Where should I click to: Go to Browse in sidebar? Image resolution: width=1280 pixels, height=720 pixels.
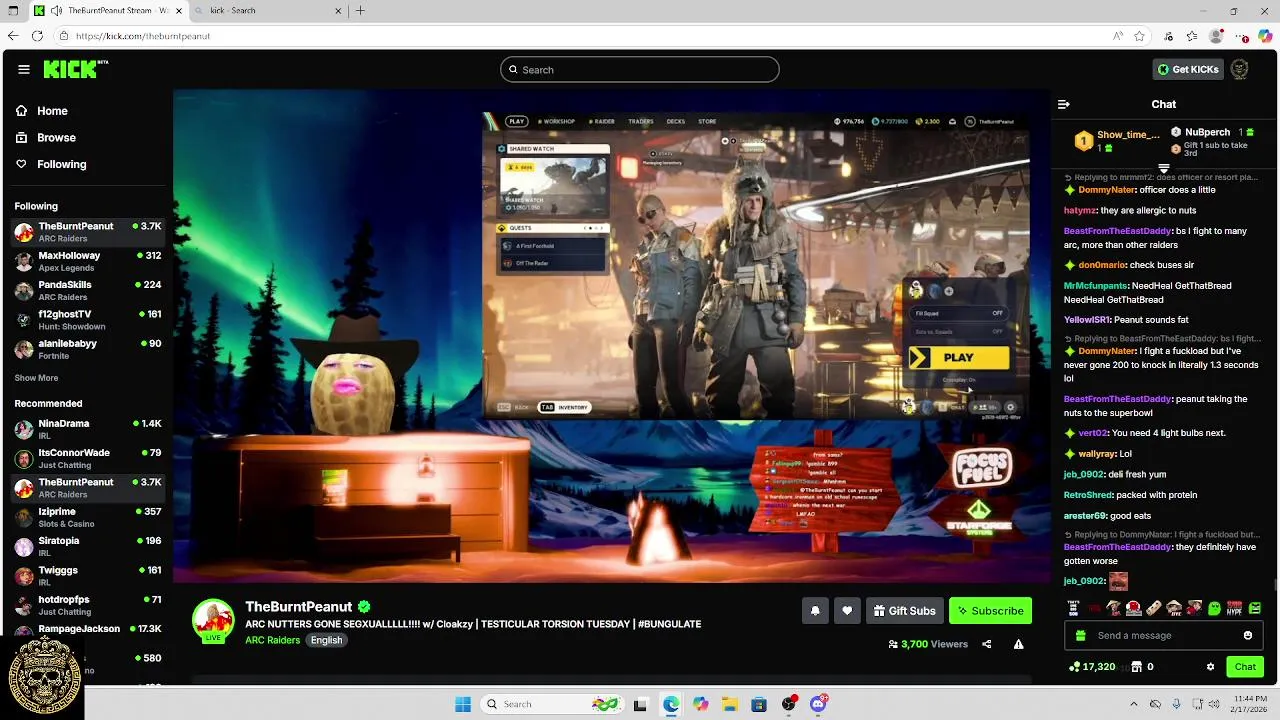point(46,137)
